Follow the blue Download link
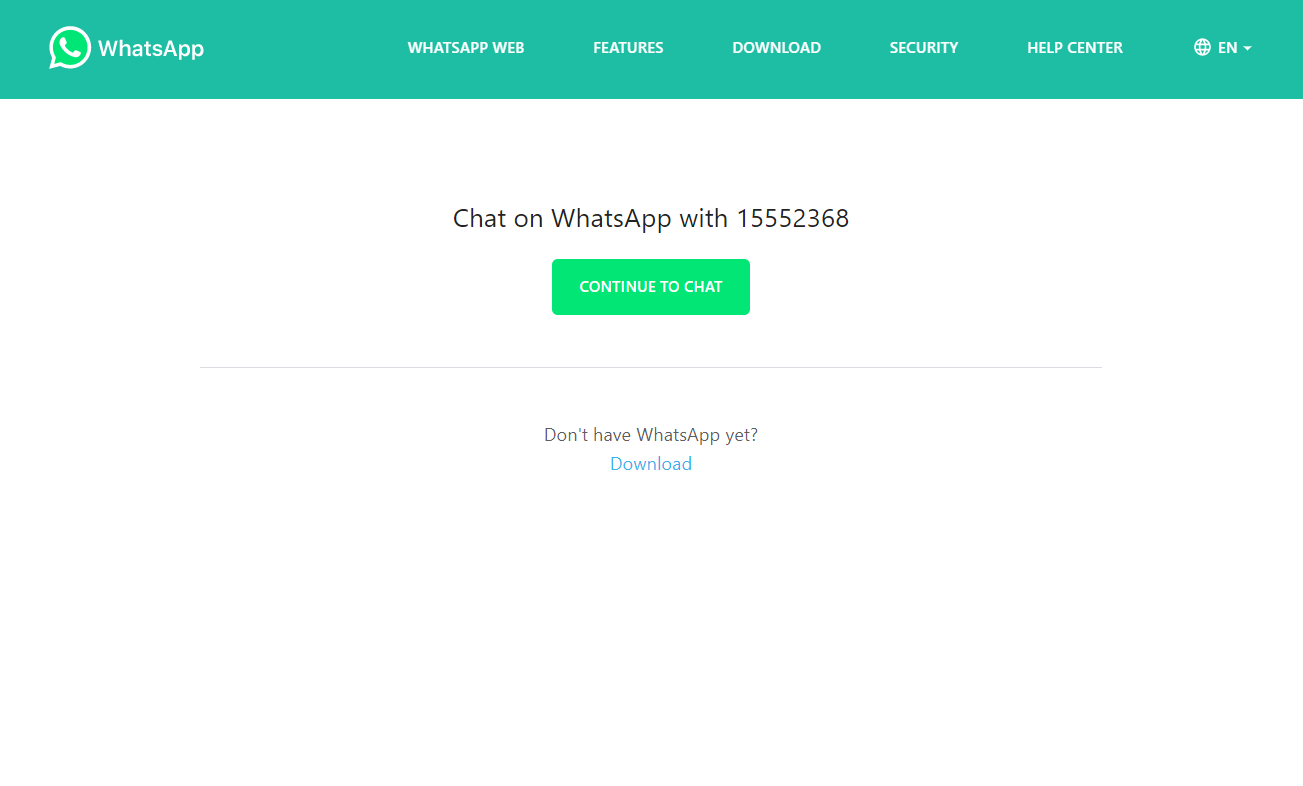This screenshot has height=786, width=1303. tap(651, 464)
